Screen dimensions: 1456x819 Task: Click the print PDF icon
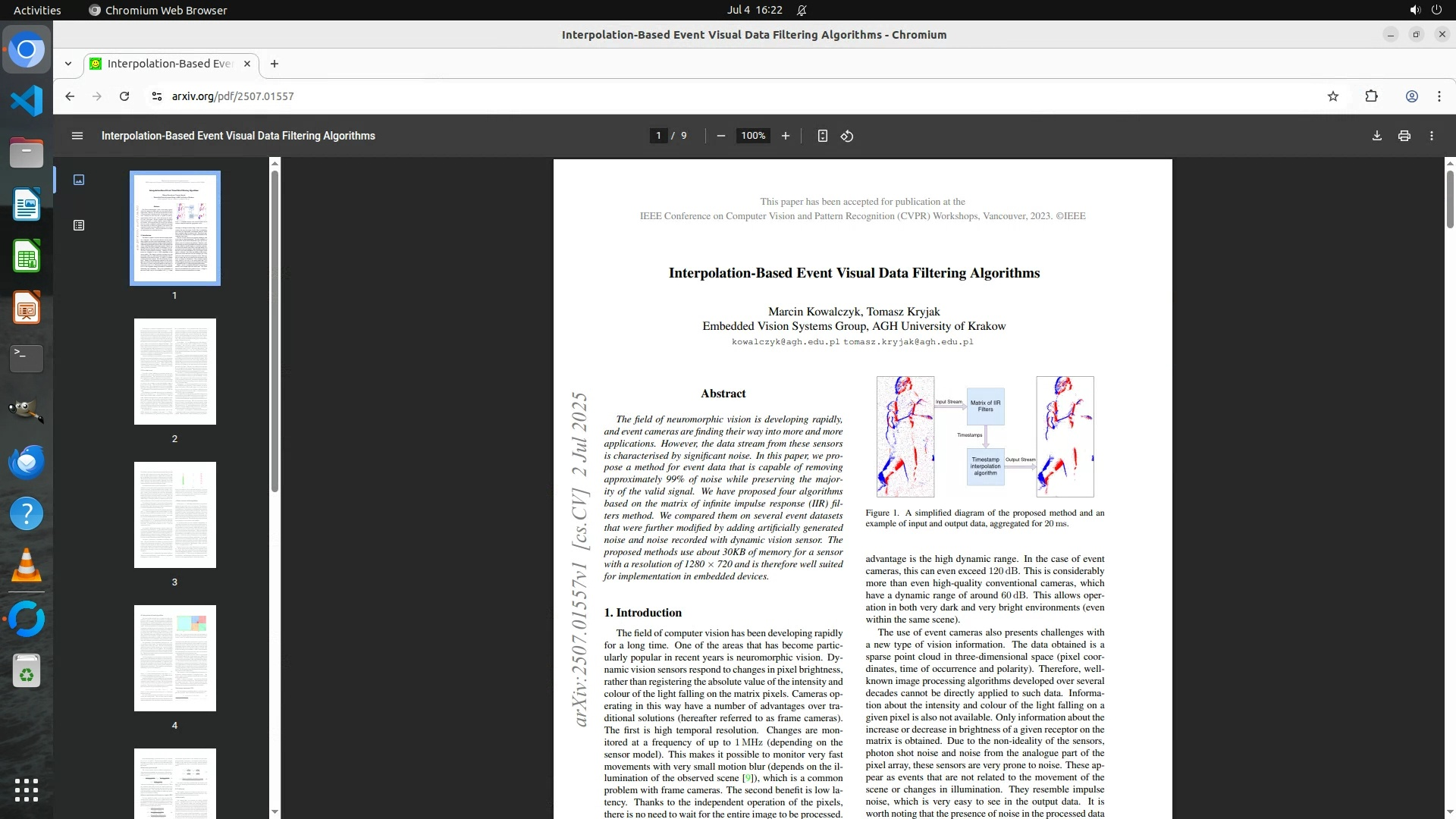1404,136
